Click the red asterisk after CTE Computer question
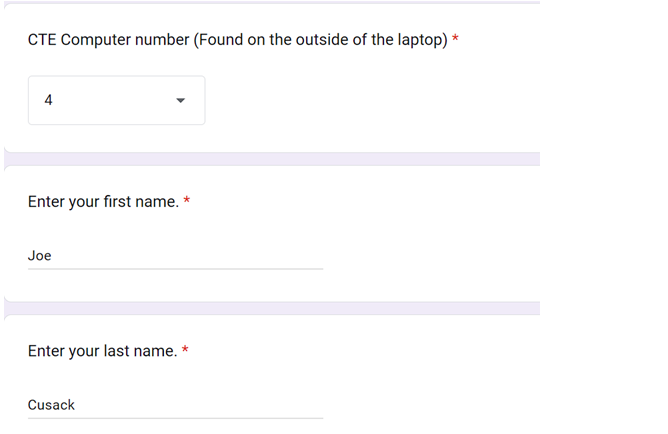 pyautogui.click(x=456, y=40)
